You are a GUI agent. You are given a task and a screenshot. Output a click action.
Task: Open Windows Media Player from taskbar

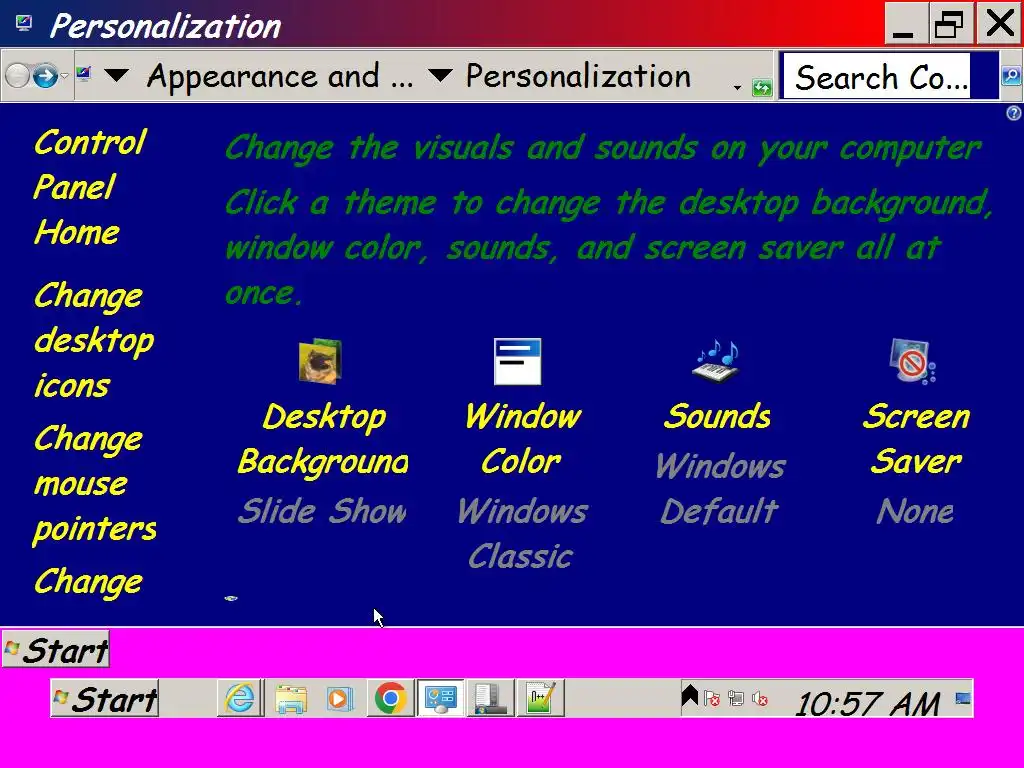[340, 698]
